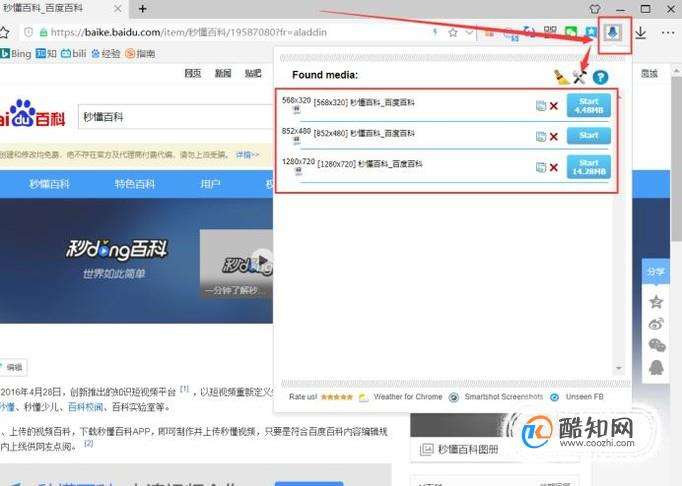Start download of the 852x480 video
682x486 pixels.
[588, 136]
